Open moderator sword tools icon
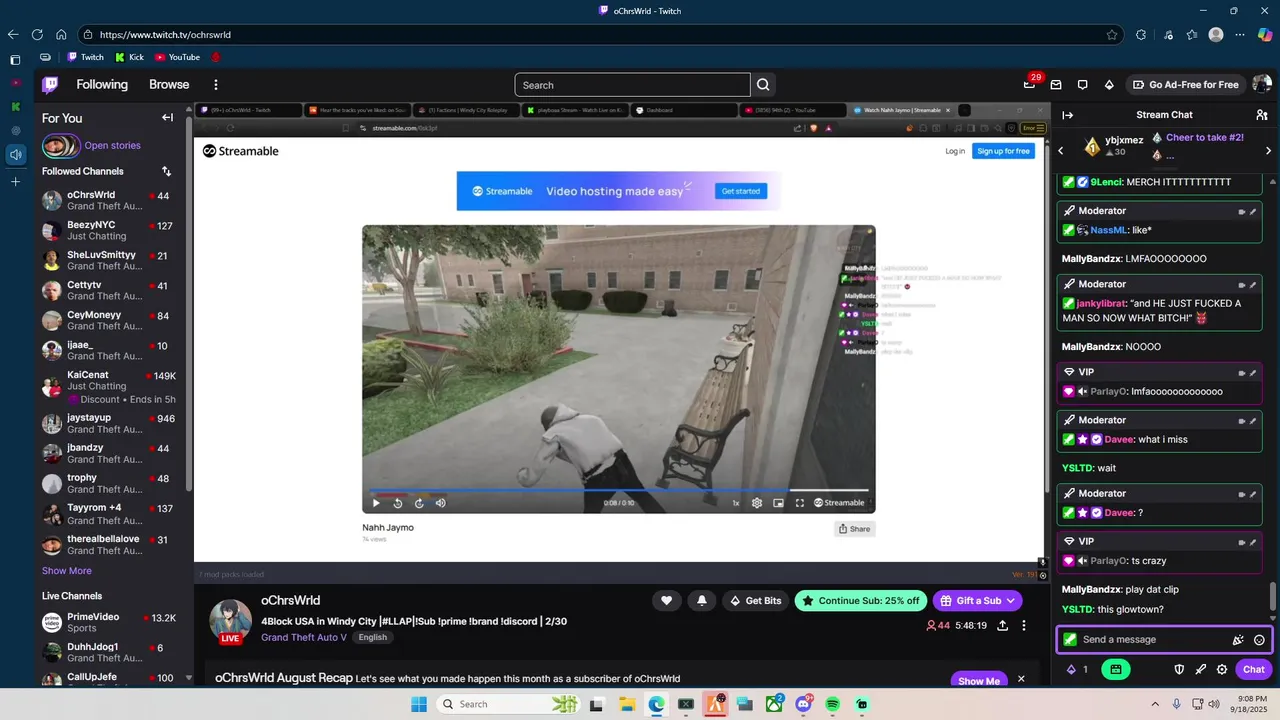Image resolution: width=1280 pixels, height=720 pixels. pyautogui.click(x=1200, y=669)
